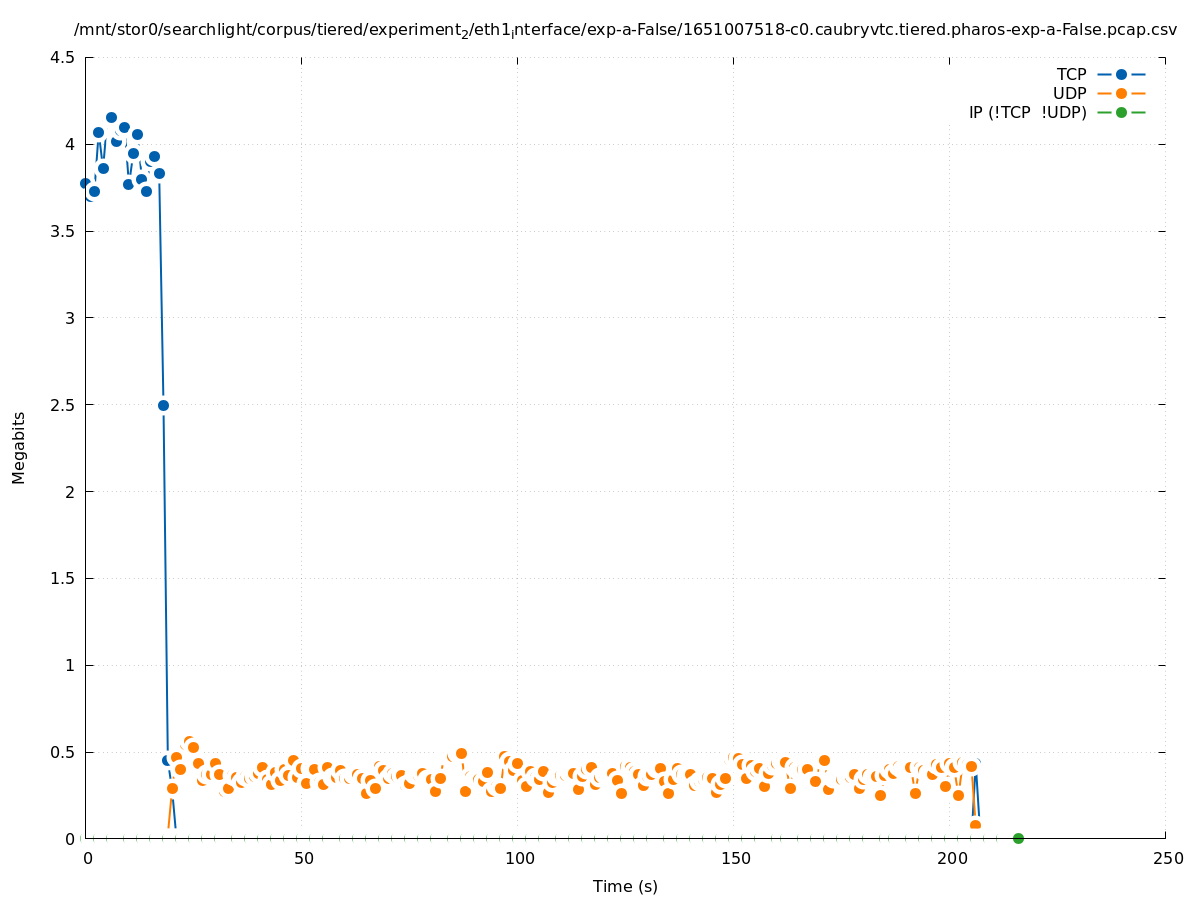Click the Megabits y-axis label
Screen dimensions: 1197x900
[x=19, y=447]
